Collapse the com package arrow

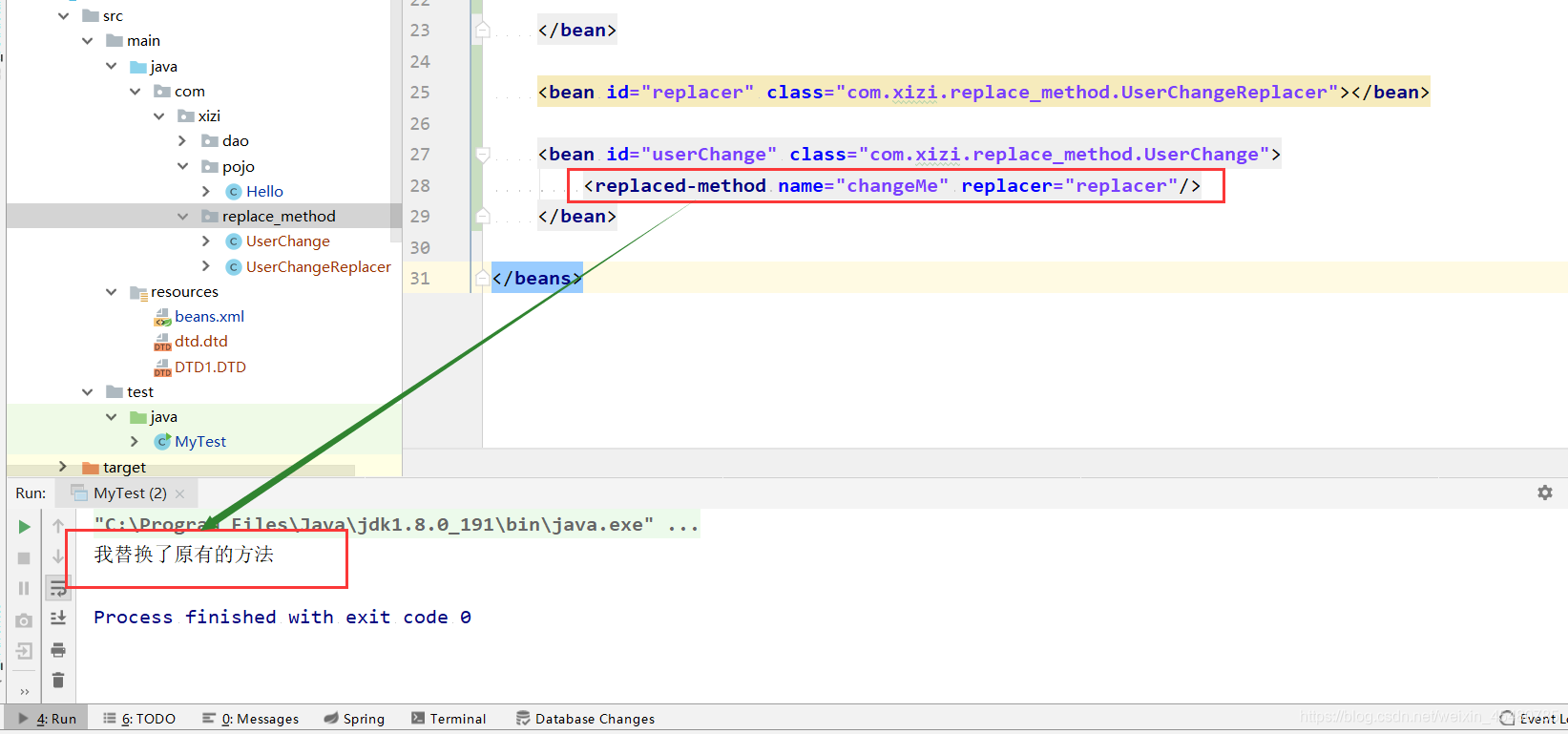coord(135,91)
